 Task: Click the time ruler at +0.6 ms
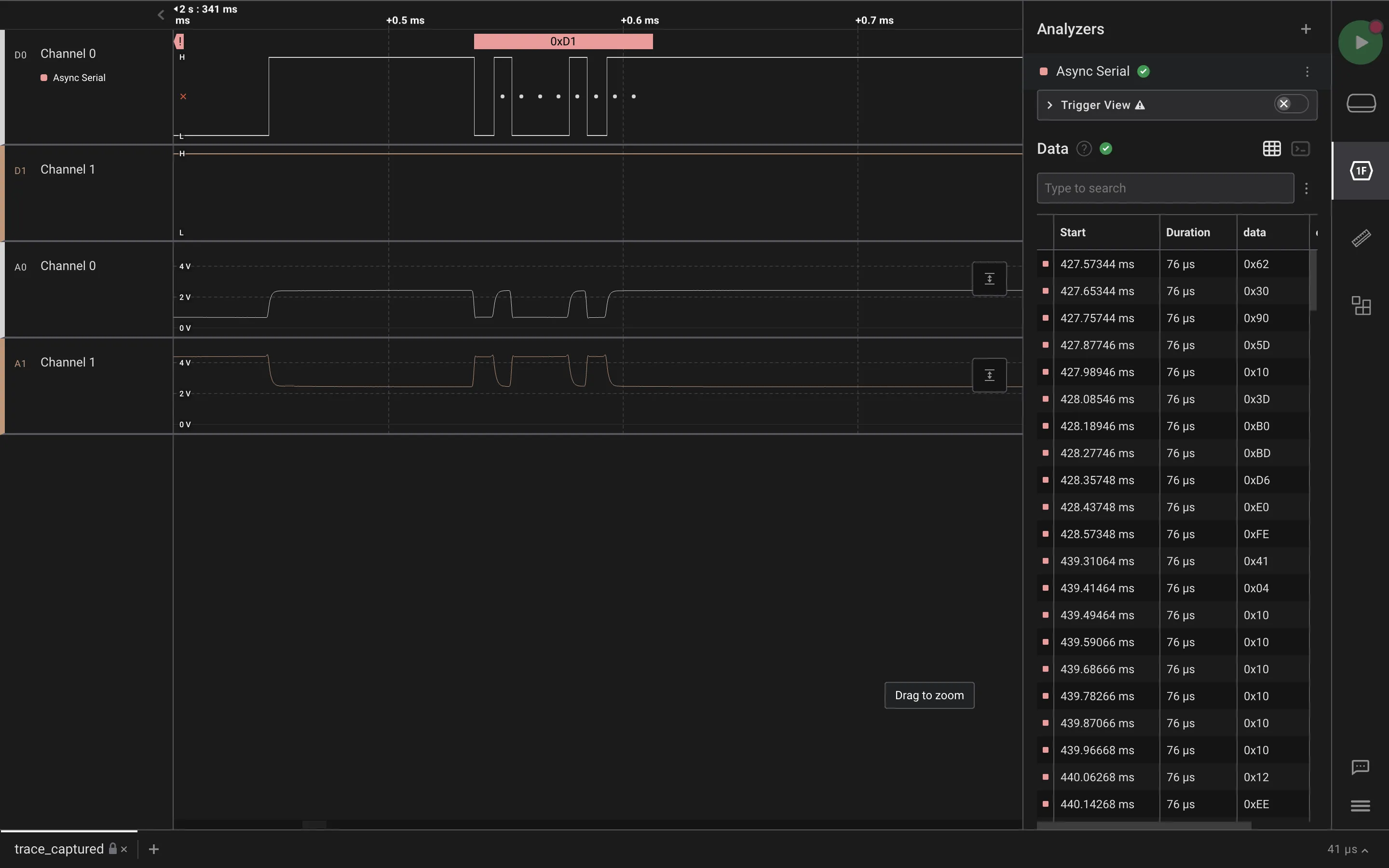[640, 20]
